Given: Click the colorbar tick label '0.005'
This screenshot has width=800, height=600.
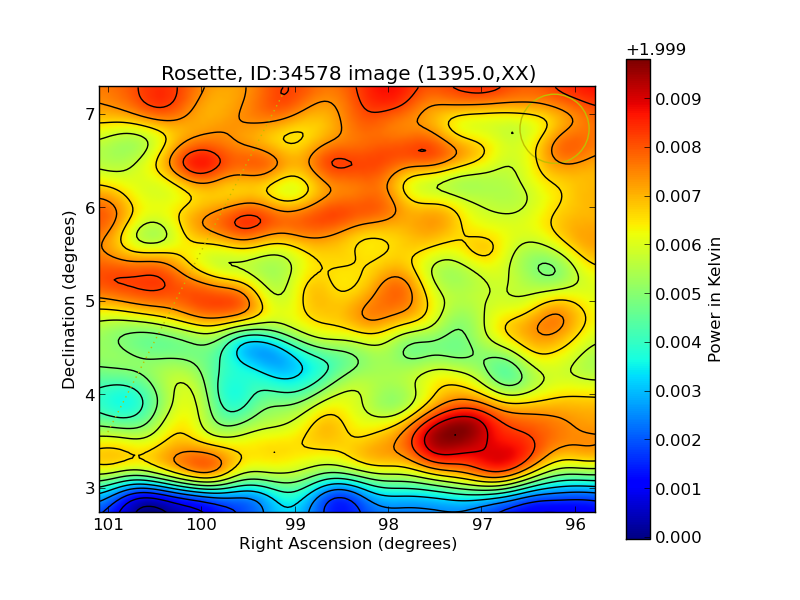Looking at the screenshot, I should 678,294.
